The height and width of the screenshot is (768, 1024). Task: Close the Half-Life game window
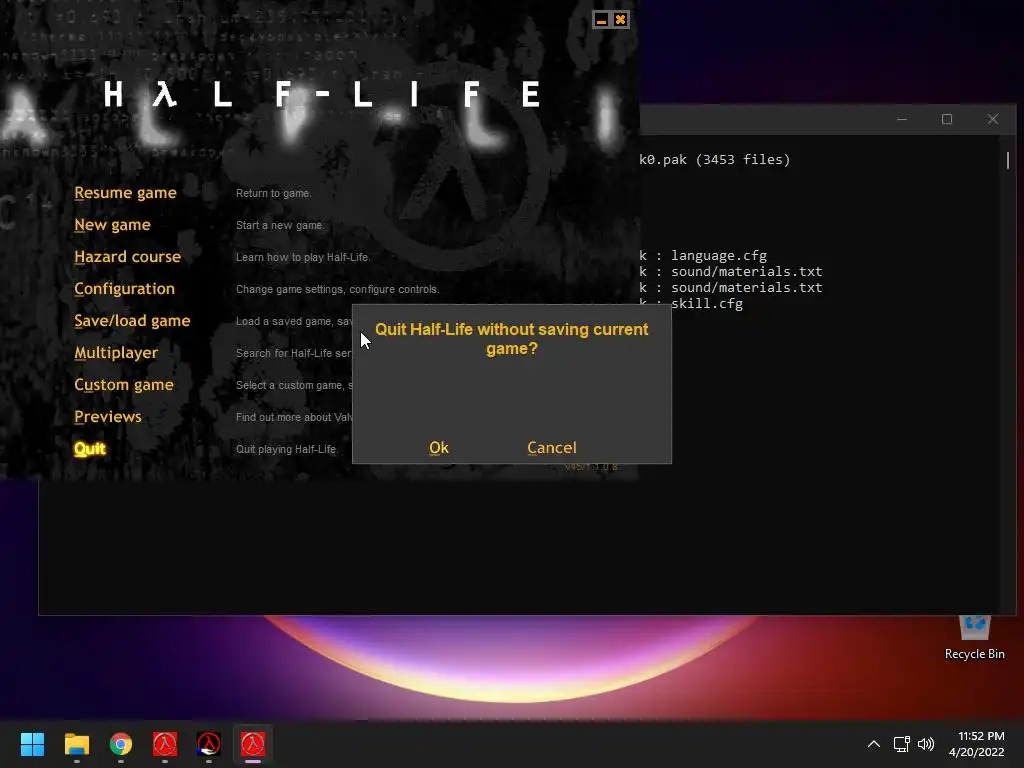tap(620, 20)
